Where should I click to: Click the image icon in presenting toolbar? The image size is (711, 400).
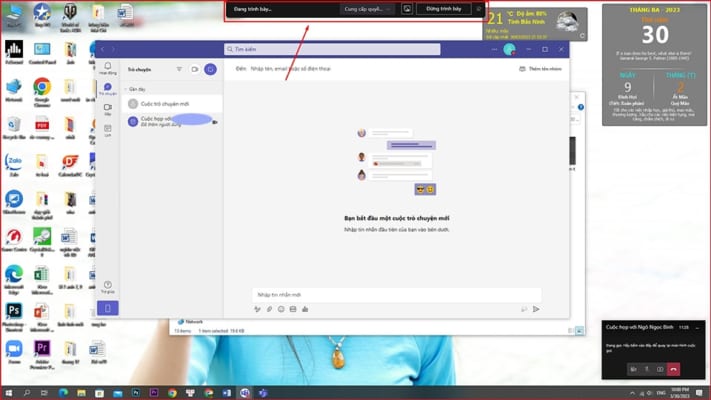pos(407,9)
